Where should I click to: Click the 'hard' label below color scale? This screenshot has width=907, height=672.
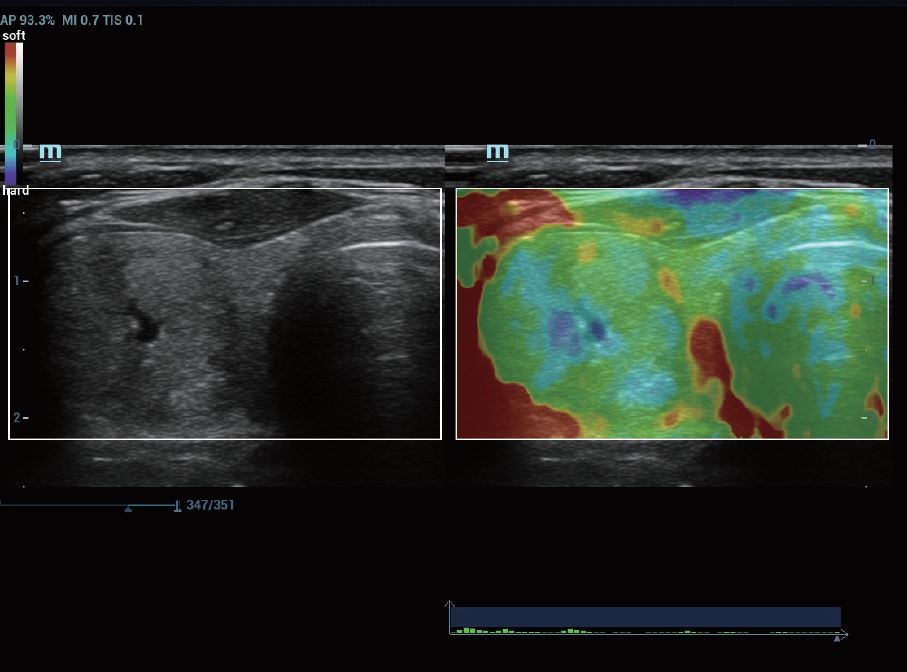click(15, 190)
